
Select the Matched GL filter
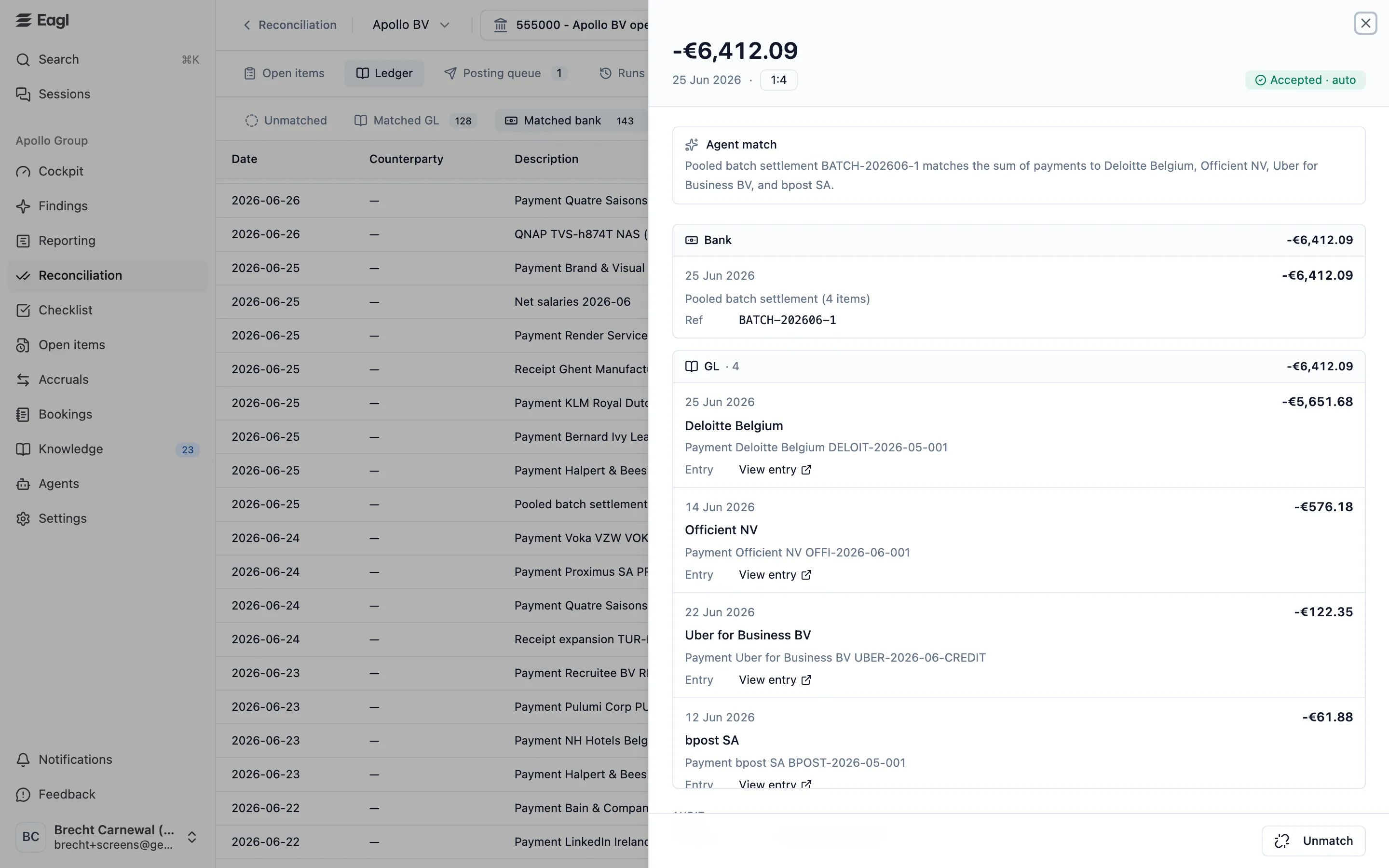pyautogui.click(x=415, y=121)
